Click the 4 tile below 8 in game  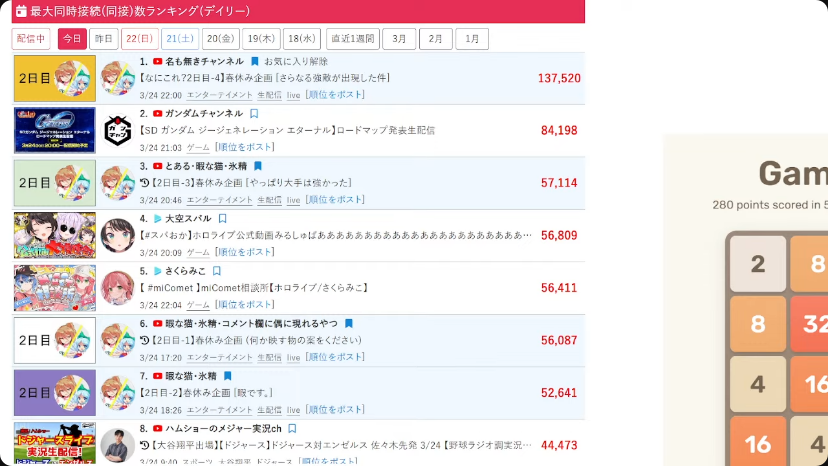point(758,384)
